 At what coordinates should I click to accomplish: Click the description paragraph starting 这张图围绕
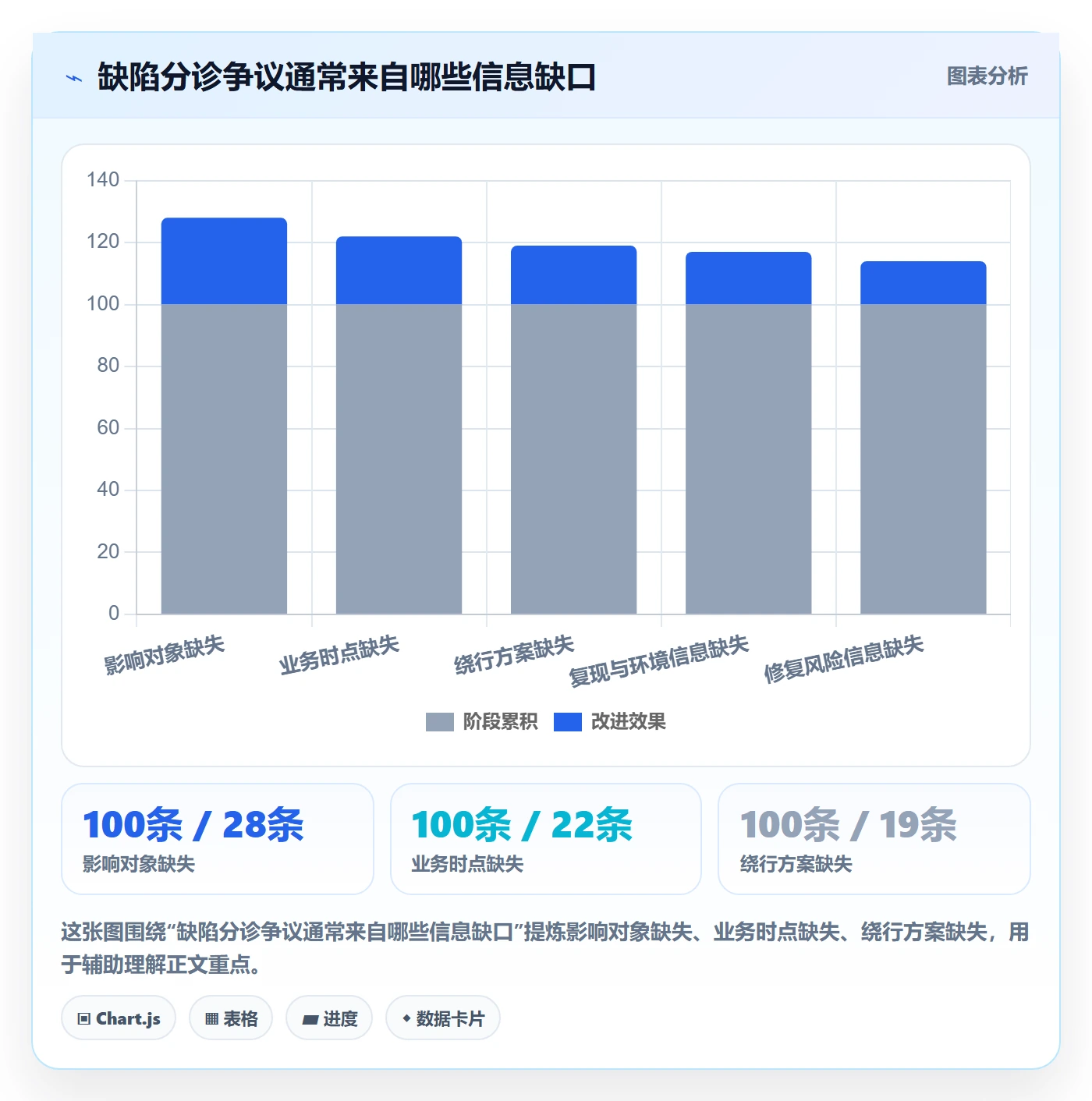545,948
